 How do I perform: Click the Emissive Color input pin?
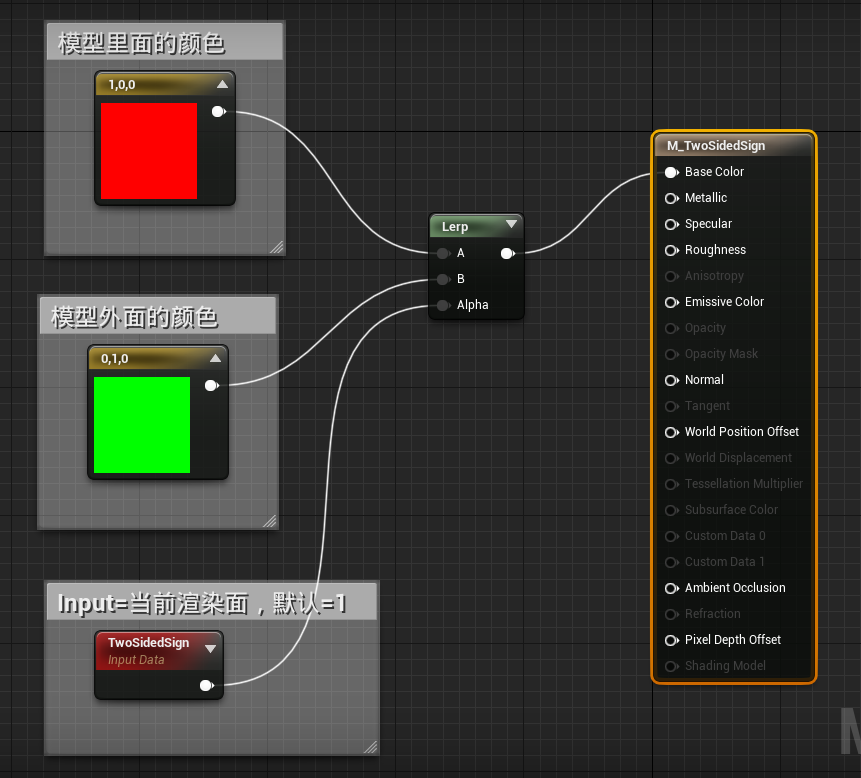[671, 302]
